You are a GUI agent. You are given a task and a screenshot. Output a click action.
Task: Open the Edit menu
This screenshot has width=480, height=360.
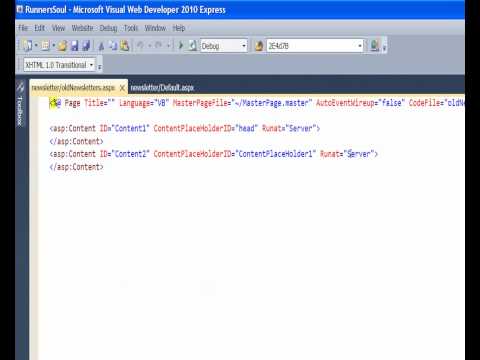click(x=39, y=28)
